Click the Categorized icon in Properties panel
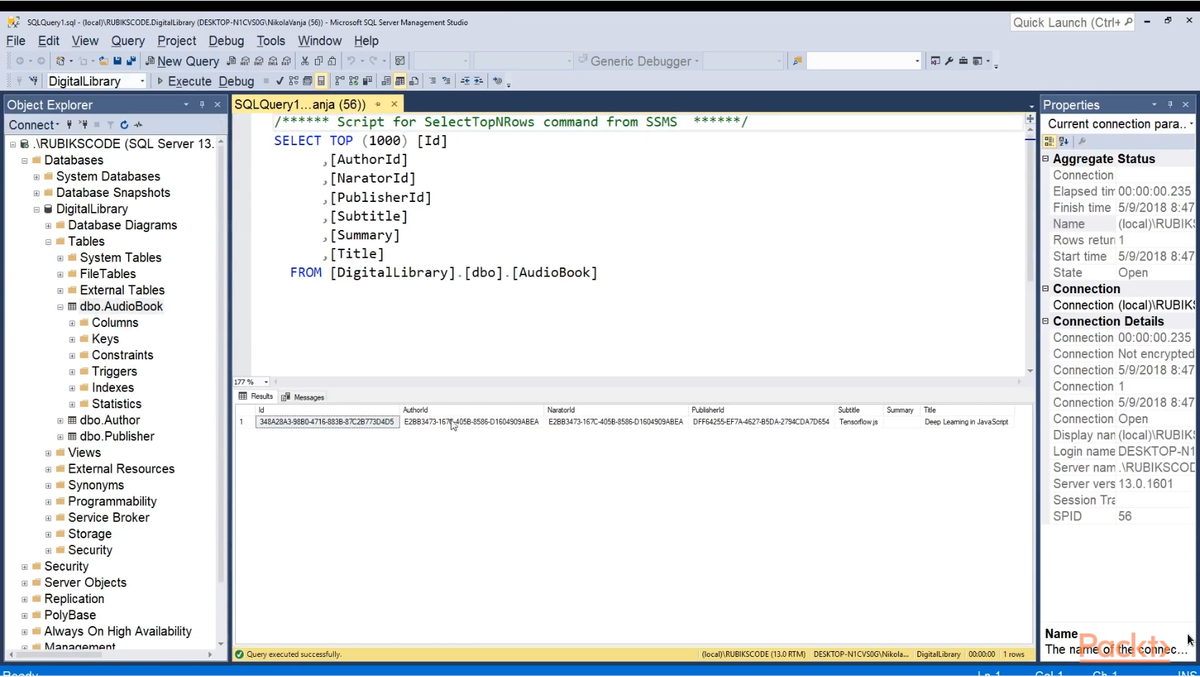The image size is (1200, 677). [1049, 141]
